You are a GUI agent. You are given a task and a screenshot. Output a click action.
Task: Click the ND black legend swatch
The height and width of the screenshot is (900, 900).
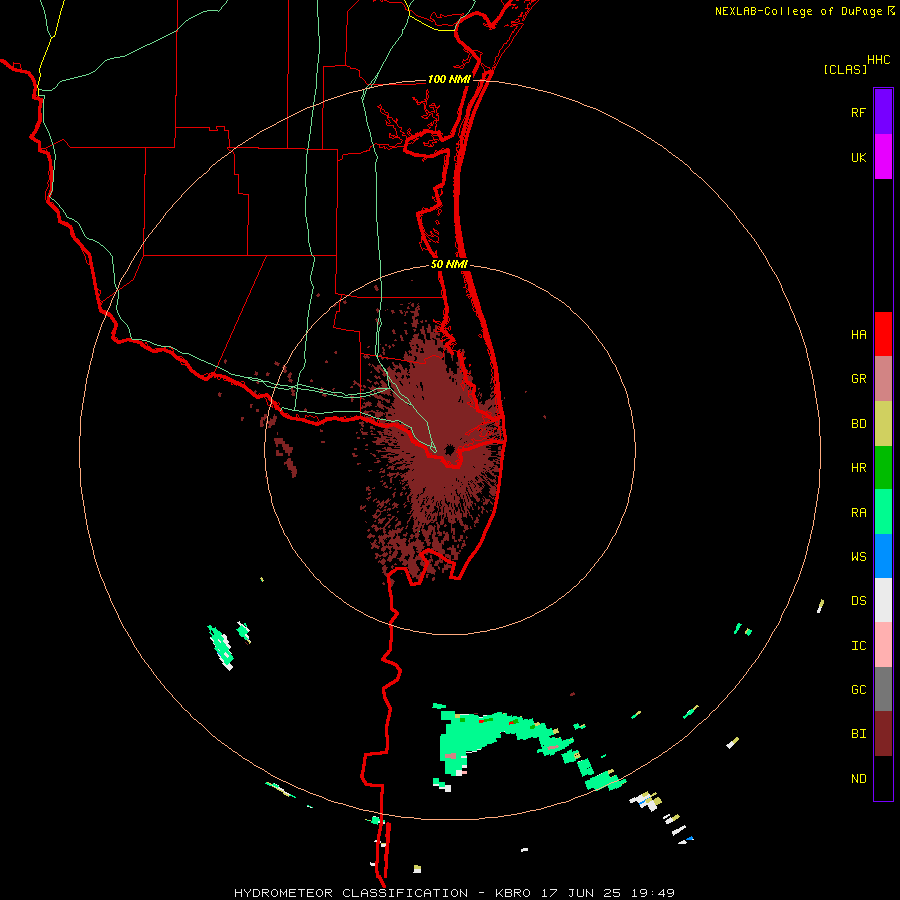pos(883,778)
